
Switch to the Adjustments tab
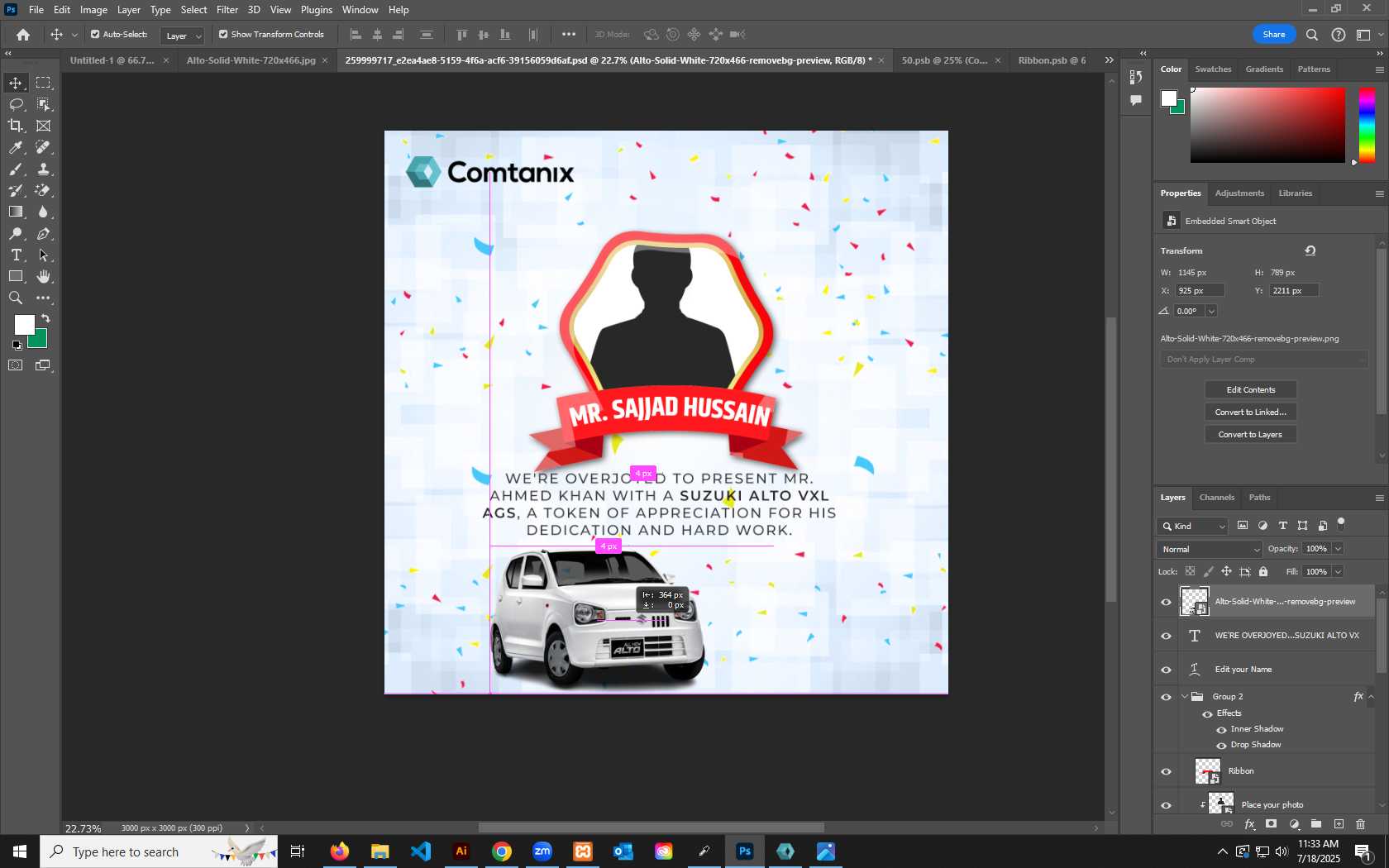(x=1239, y=193)
